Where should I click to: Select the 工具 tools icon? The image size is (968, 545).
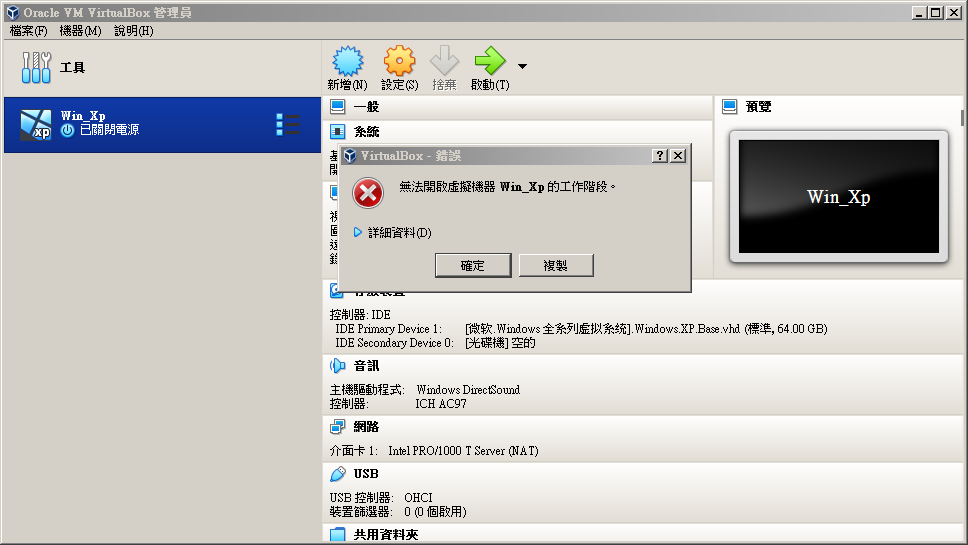coord(36,67)
